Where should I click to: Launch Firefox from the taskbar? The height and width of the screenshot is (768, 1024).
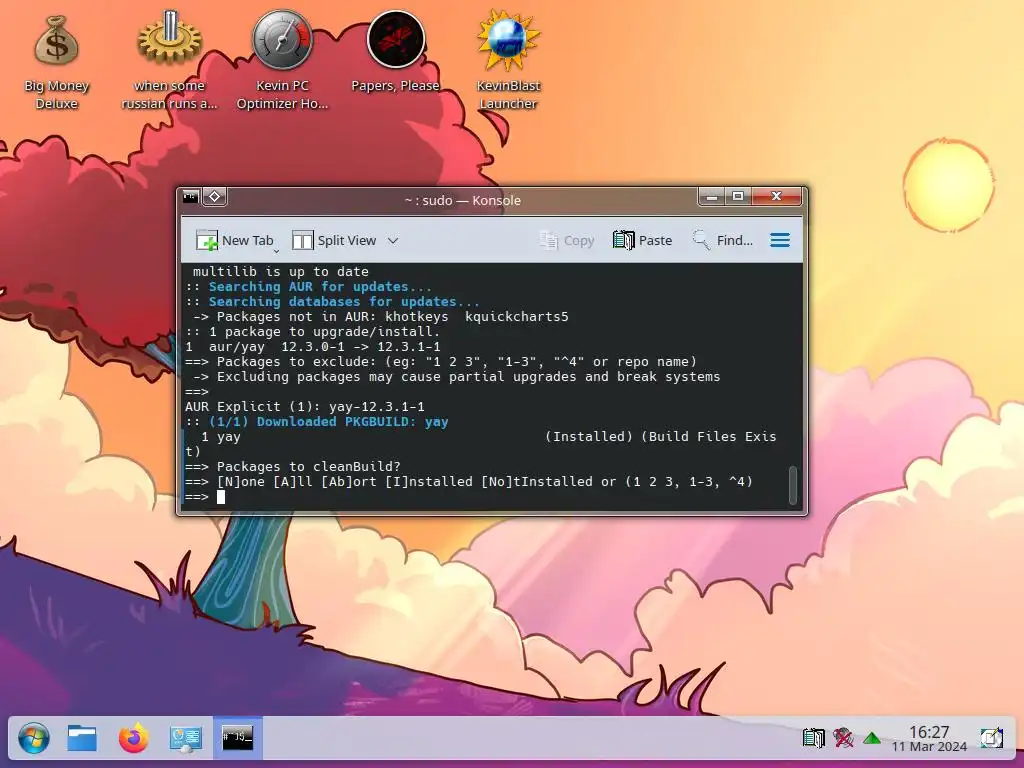coord(134,739)
